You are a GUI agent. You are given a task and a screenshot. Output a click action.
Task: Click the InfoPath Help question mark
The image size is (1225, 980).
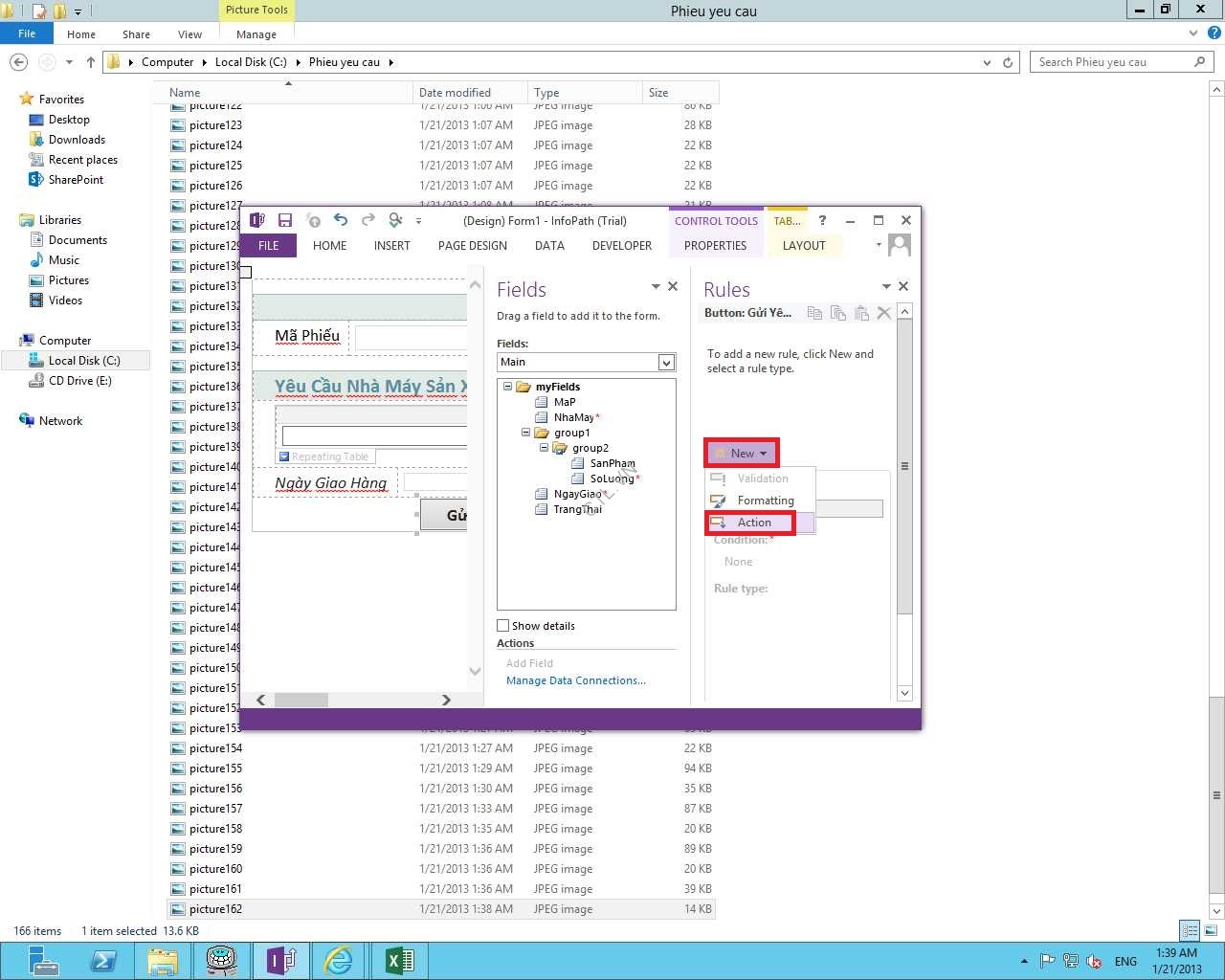(x=822, y=220)
